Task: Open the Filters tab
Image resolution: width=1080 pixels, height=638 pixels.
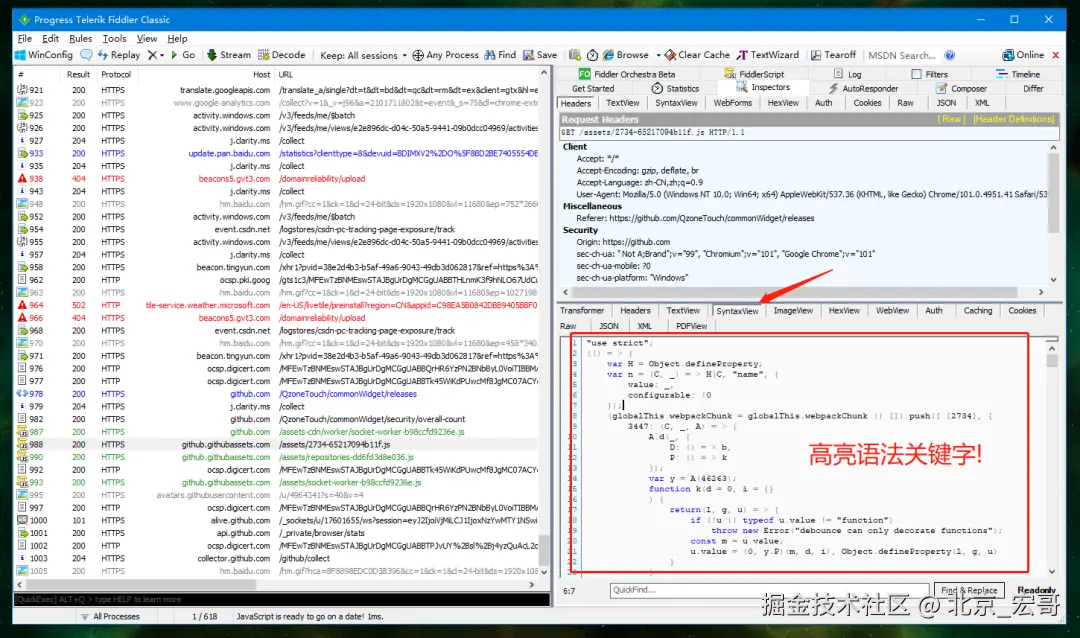Action: coord(930,74)
